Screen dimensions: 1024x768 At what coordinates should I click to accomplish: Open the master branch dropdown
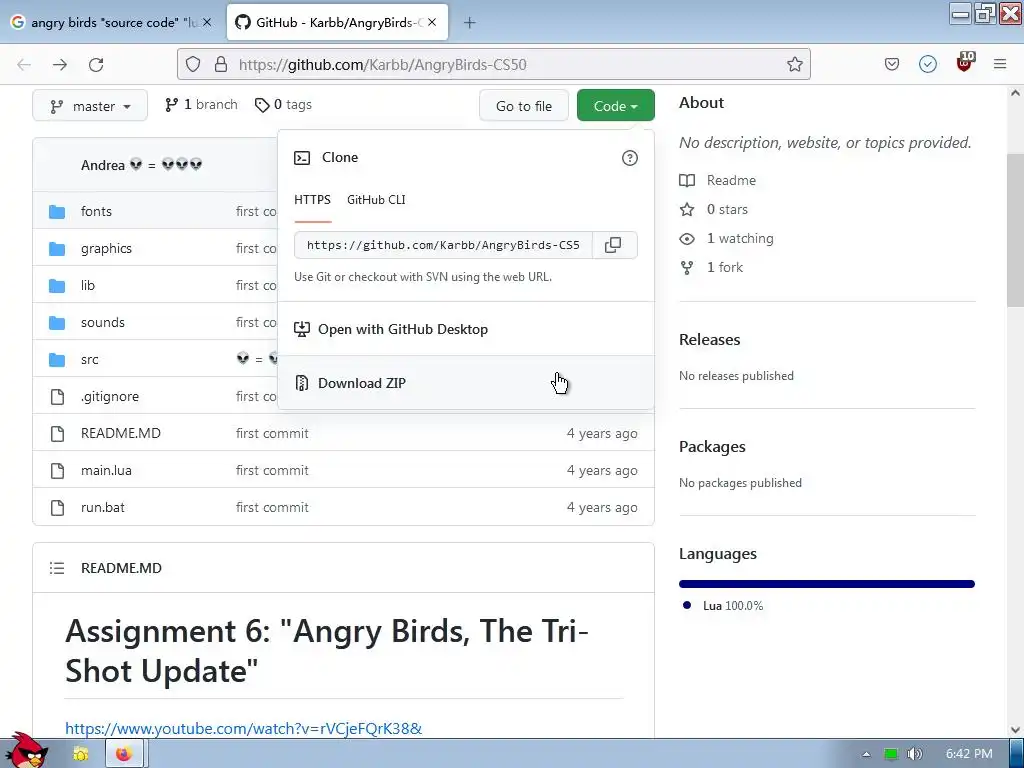[90, 106]
